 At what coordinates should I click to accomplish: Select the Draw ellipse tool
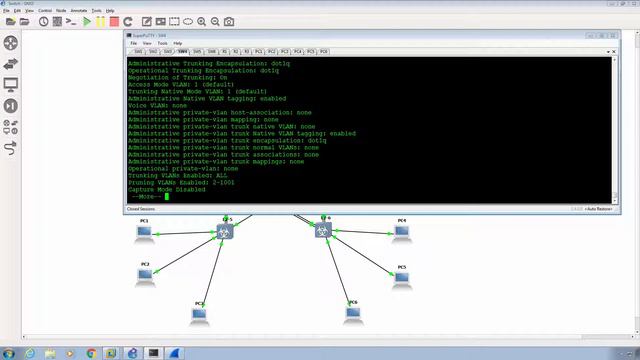188,22
